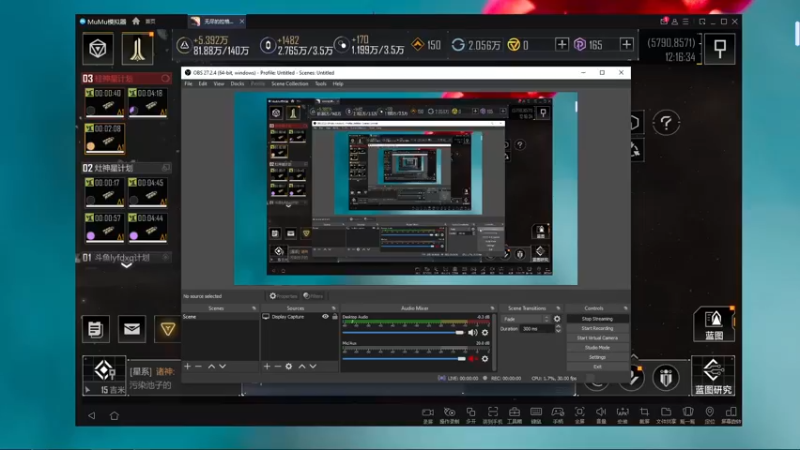Toggle circle on 03 plan header
This screenshot has height=450, width=800.
165,79
